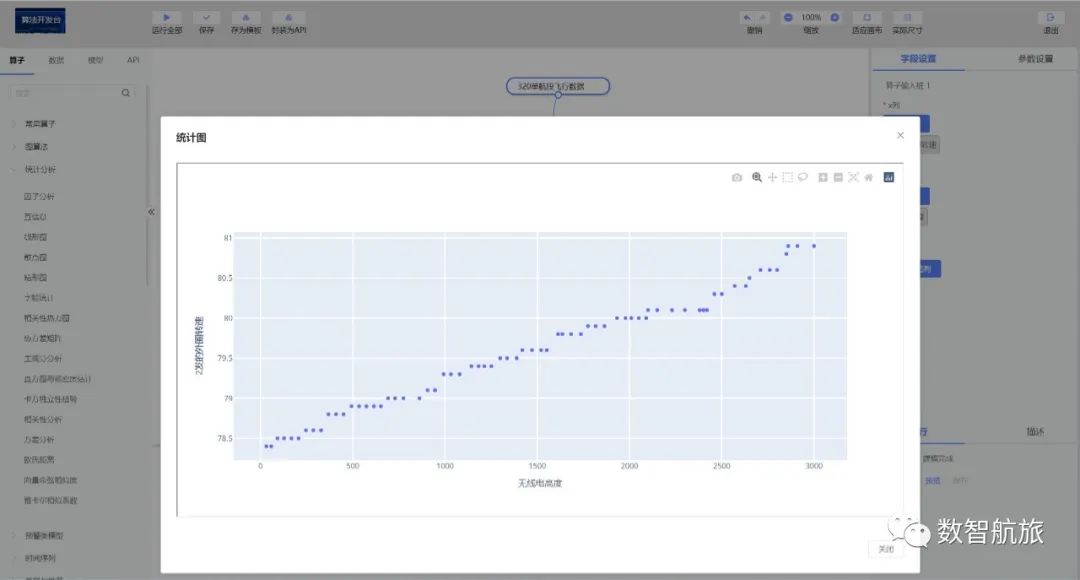The width and height of the screenshot is (1080, 580).
Task: Click the 适应画布 fit canvas icon
Action: tap(866, 17)
